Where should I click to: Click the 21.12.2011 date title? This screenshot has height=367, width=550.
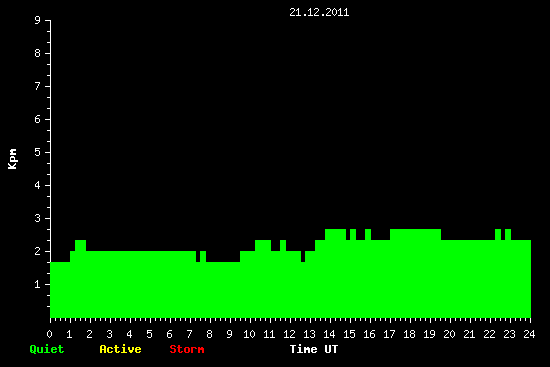[319, 13]
